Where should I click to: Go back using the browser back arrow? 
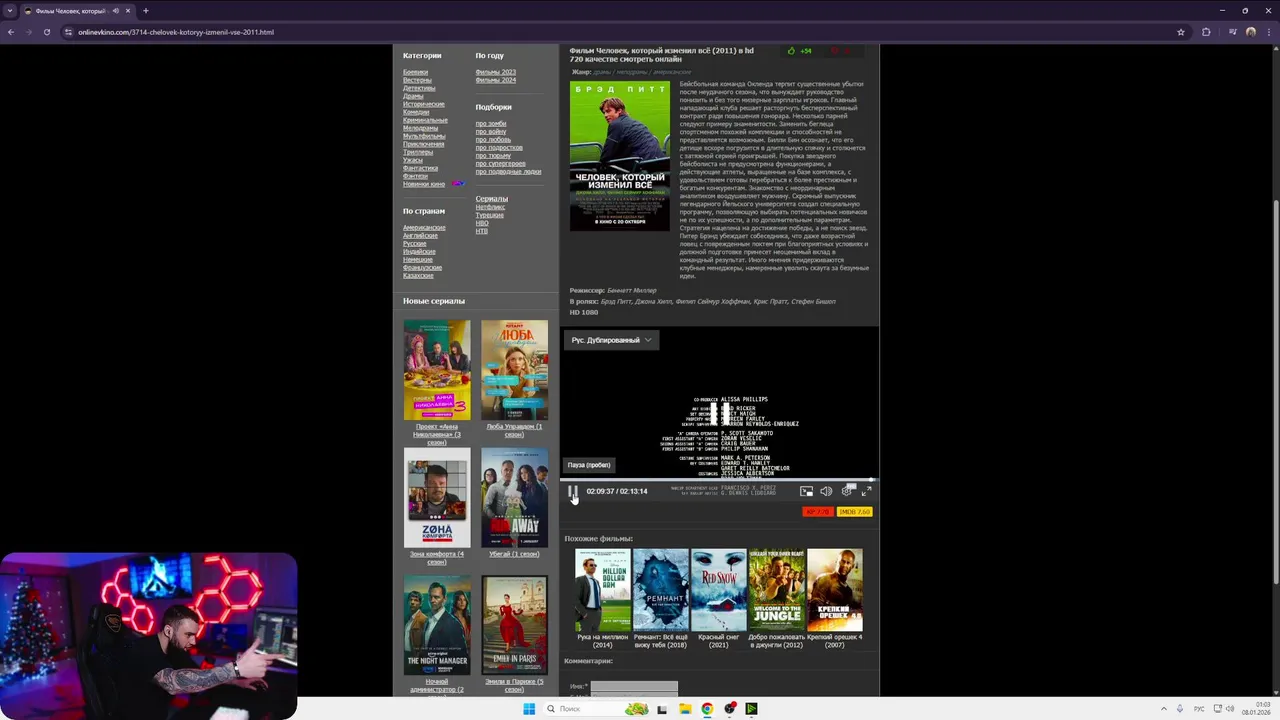tap(11, 32)
